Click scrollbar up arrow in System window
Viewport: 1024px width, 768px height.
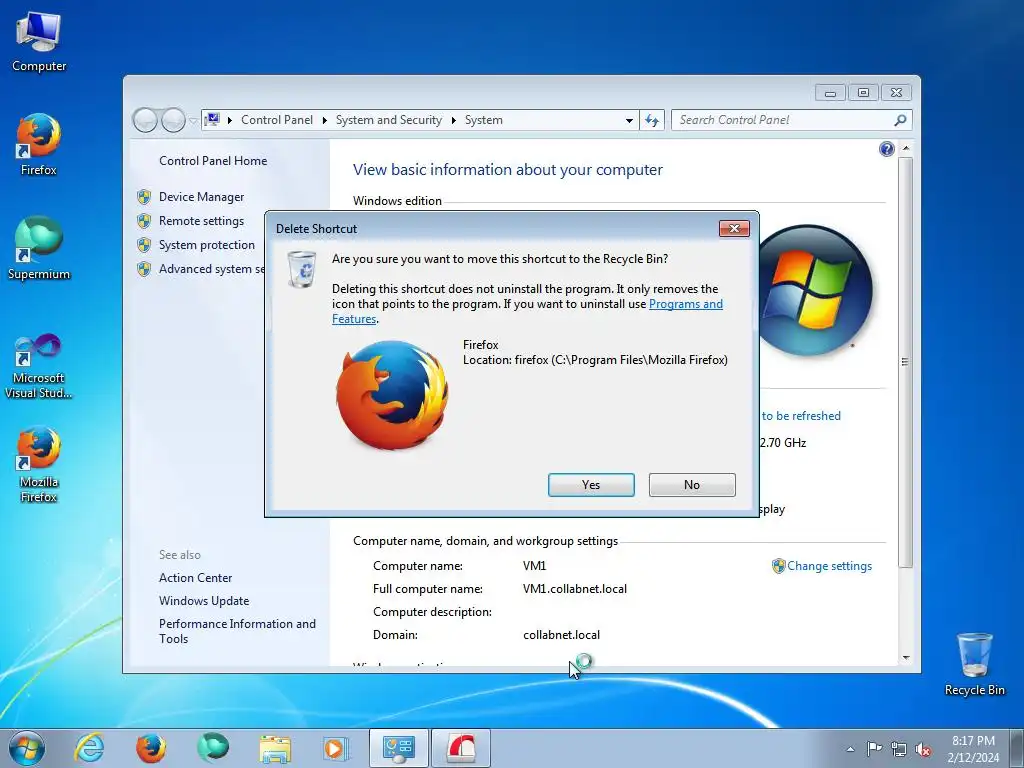coord(906,149)
